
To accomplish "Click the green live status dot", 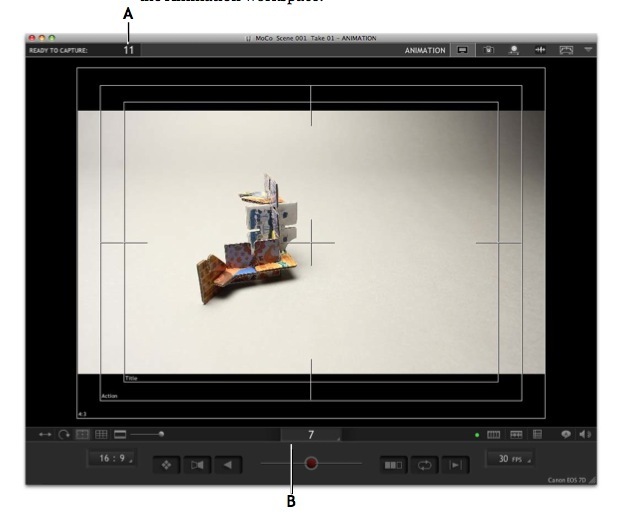I will click(477, 435).
